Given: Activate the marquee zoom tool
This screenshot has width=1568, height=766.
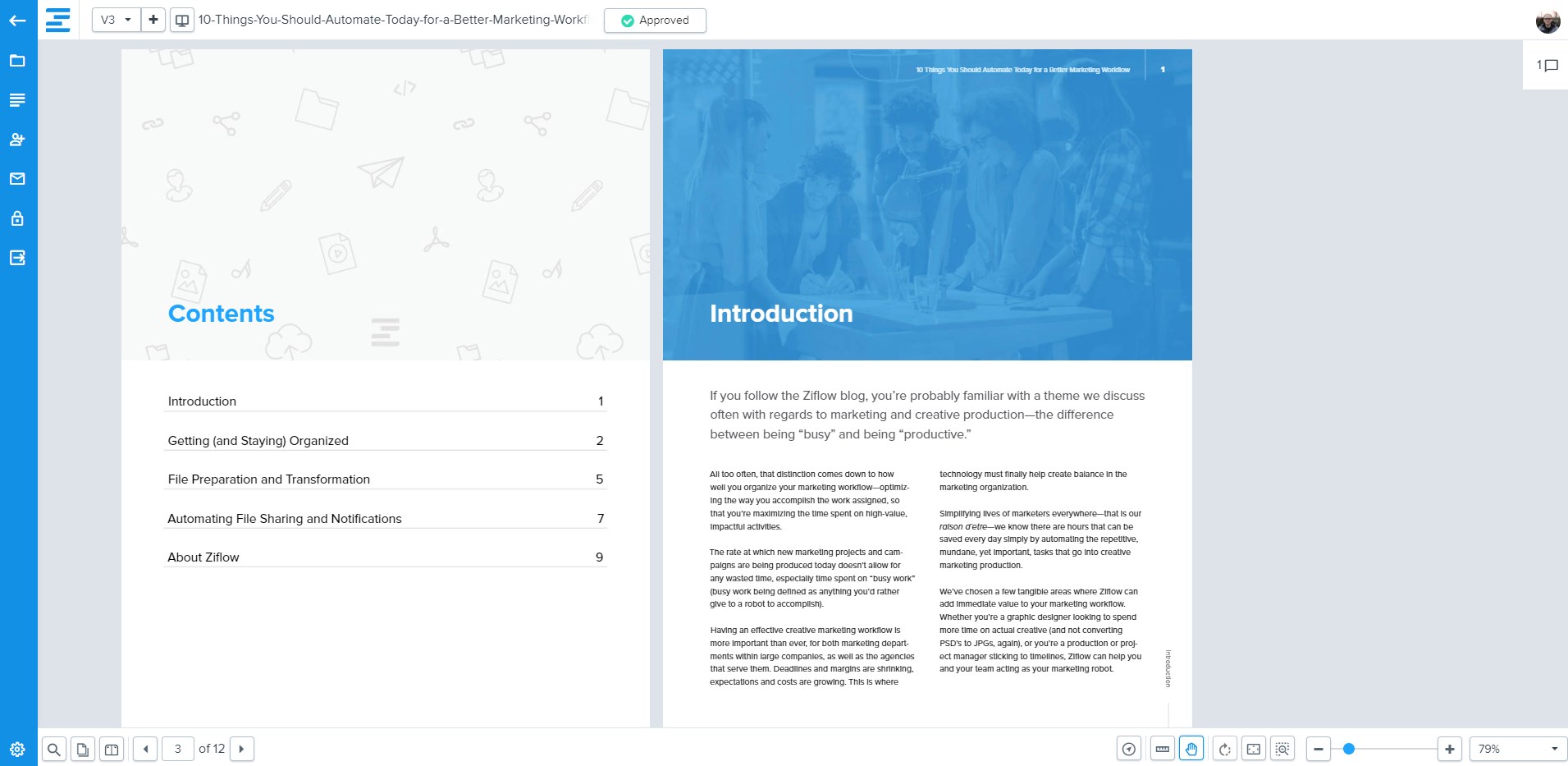Looking at the screenshot, I should pos(1282,749).
